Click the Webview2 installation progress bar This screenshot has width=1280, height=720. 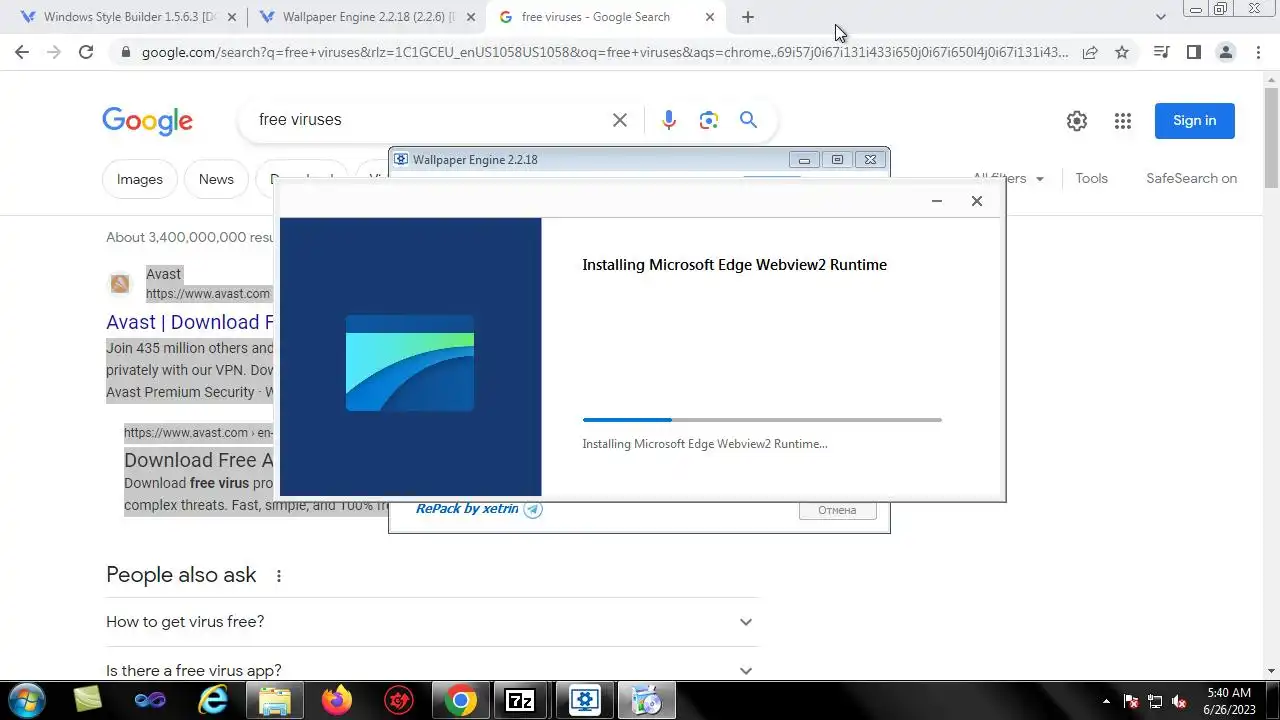click(x=762, y=420)
